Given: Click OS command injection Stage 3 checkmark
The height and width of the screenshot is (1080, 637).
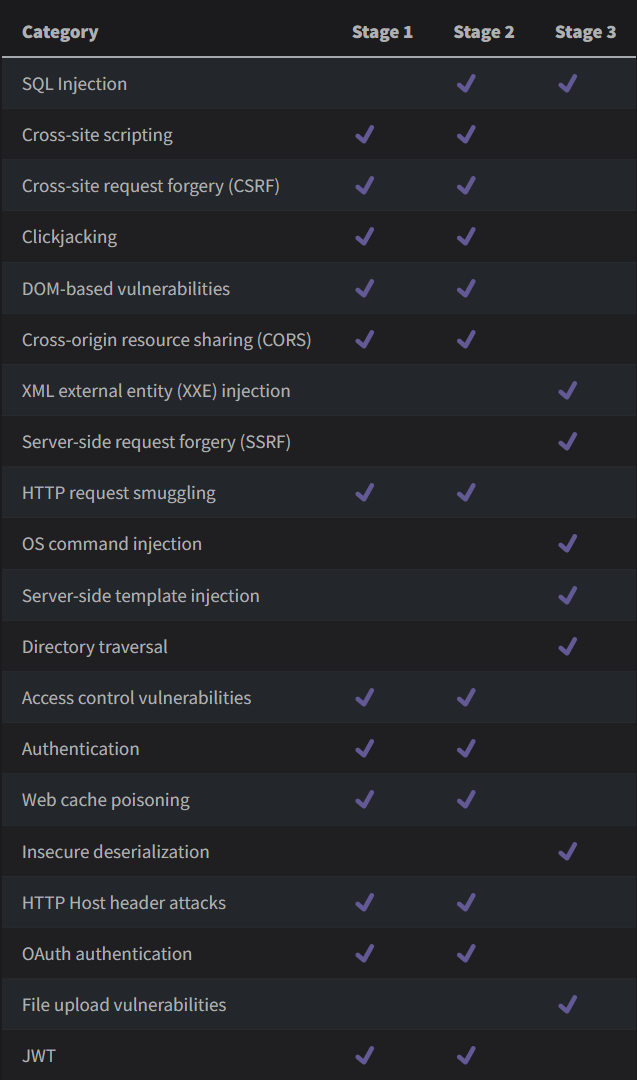Looking at the screenshot, I should 568,544.
